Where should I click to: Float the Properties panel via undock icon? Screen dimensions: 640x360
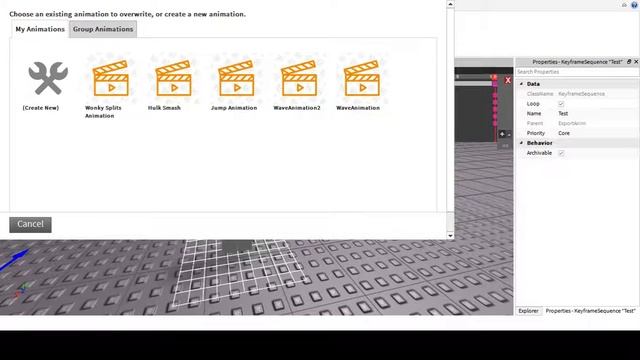coord(629,62)
